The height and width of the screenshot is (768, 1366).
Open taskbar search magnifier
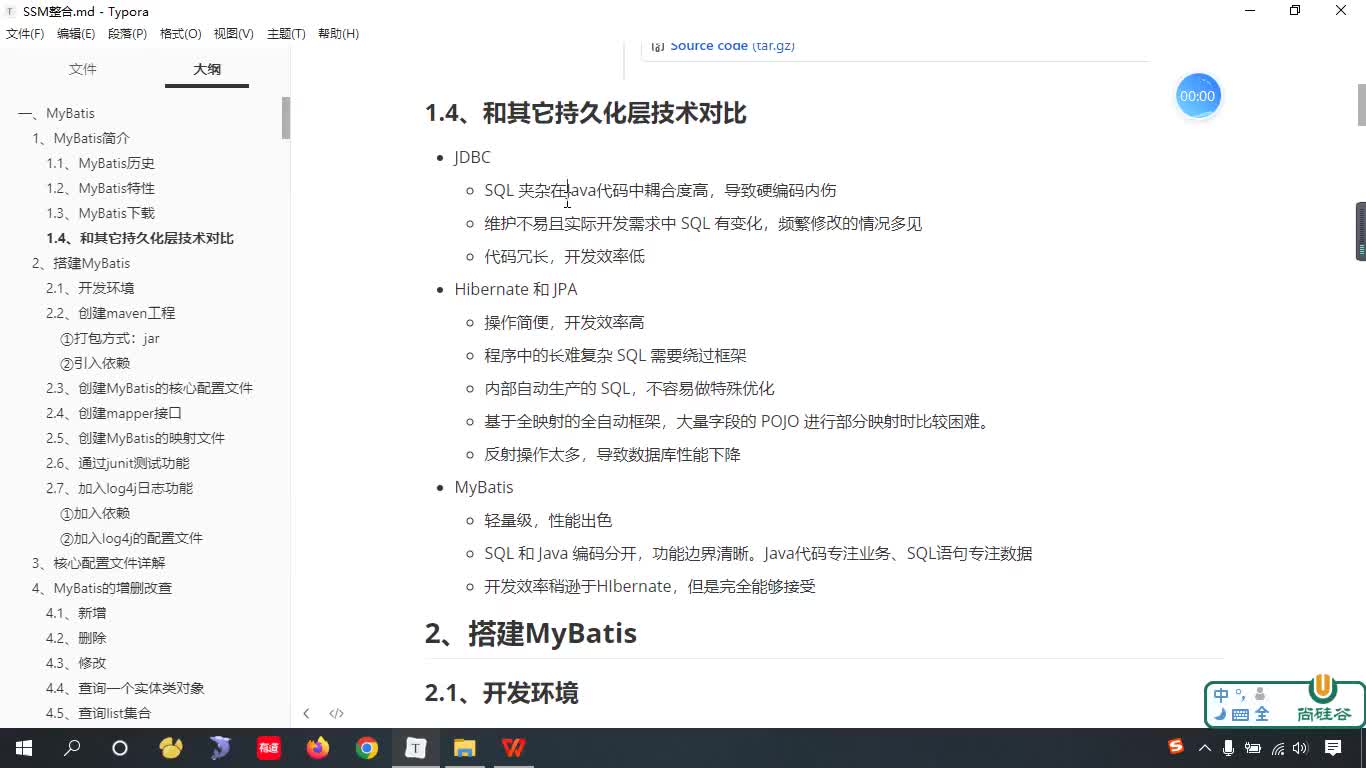tap(72, 748)
